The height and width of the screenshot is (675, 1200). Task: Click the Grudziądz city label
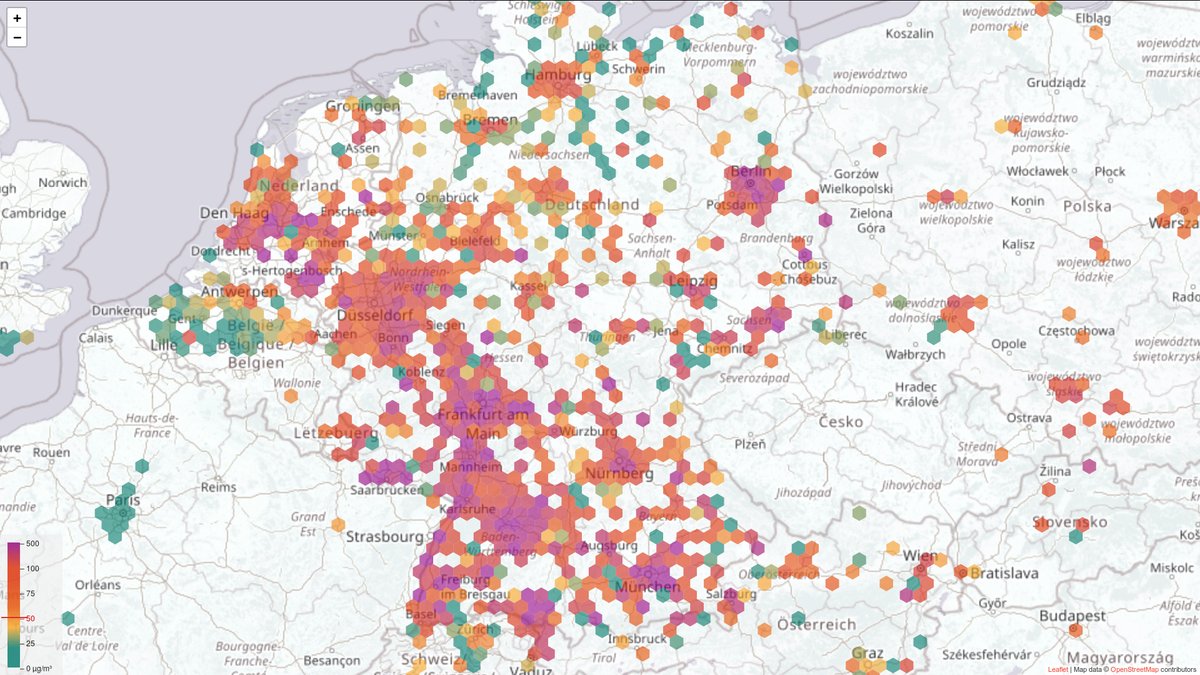(1054, 83)
